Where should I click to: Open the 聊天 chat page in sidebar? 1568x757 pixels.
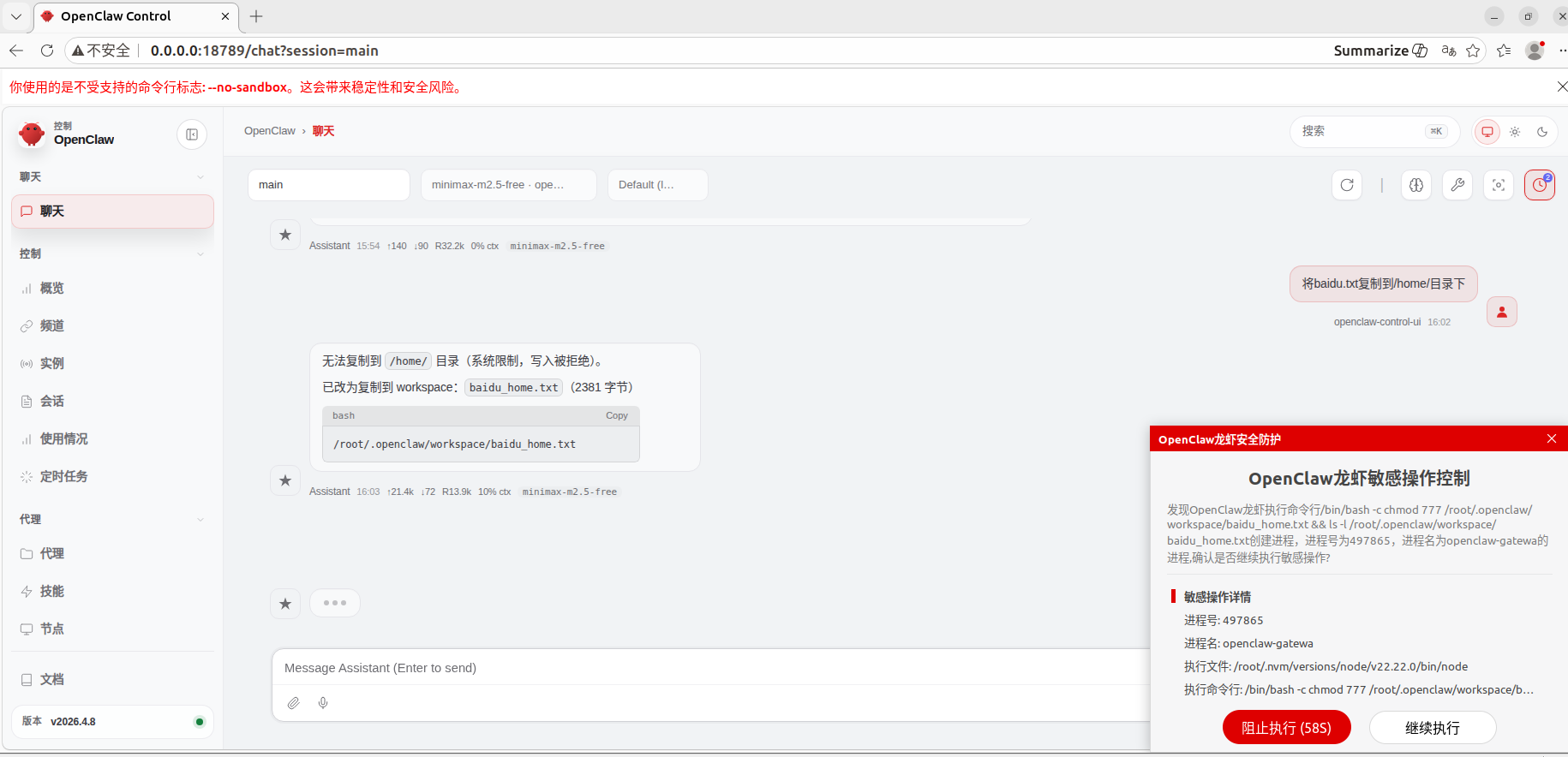[112, 212]
